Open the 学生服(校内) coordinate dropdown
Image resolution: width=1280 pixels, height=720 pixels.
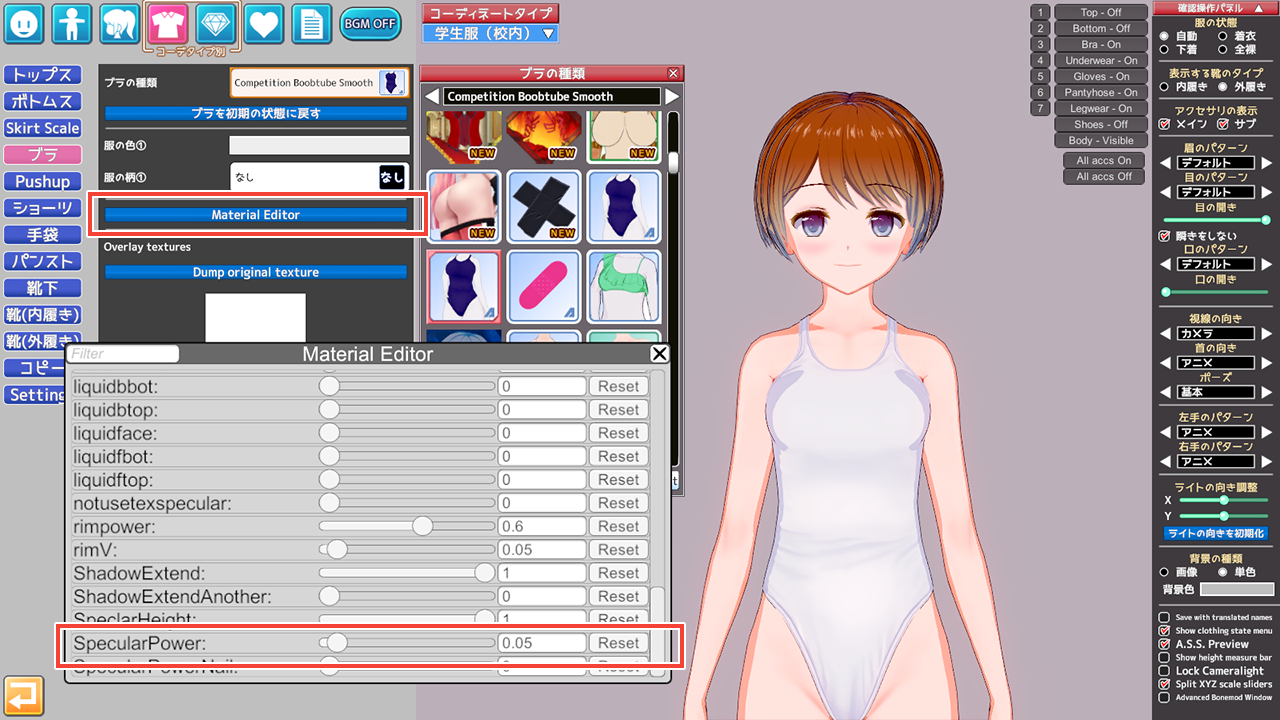(x=490, y=34)
